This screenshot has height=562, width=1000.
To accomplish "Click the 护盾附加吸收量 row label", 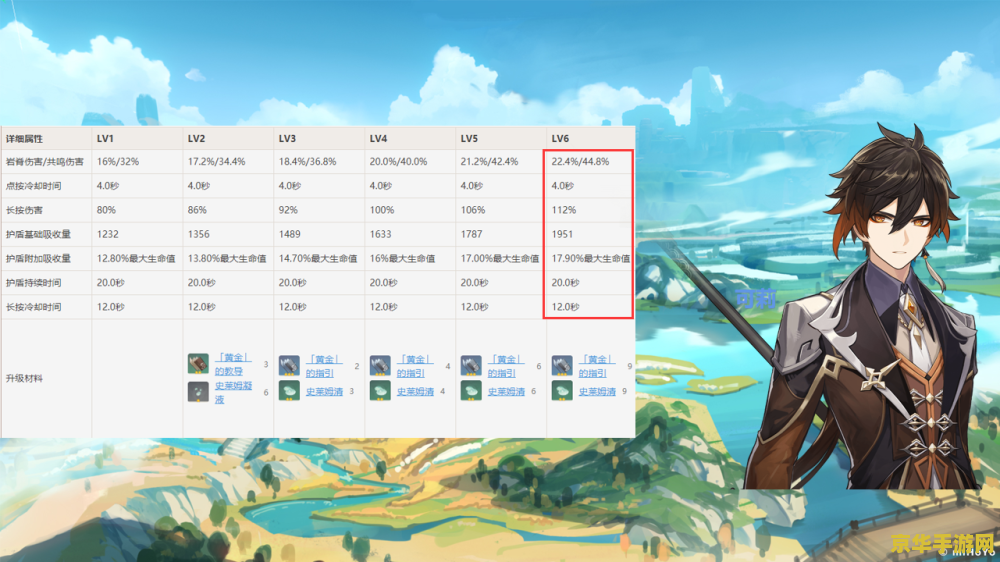I will 38,258.
